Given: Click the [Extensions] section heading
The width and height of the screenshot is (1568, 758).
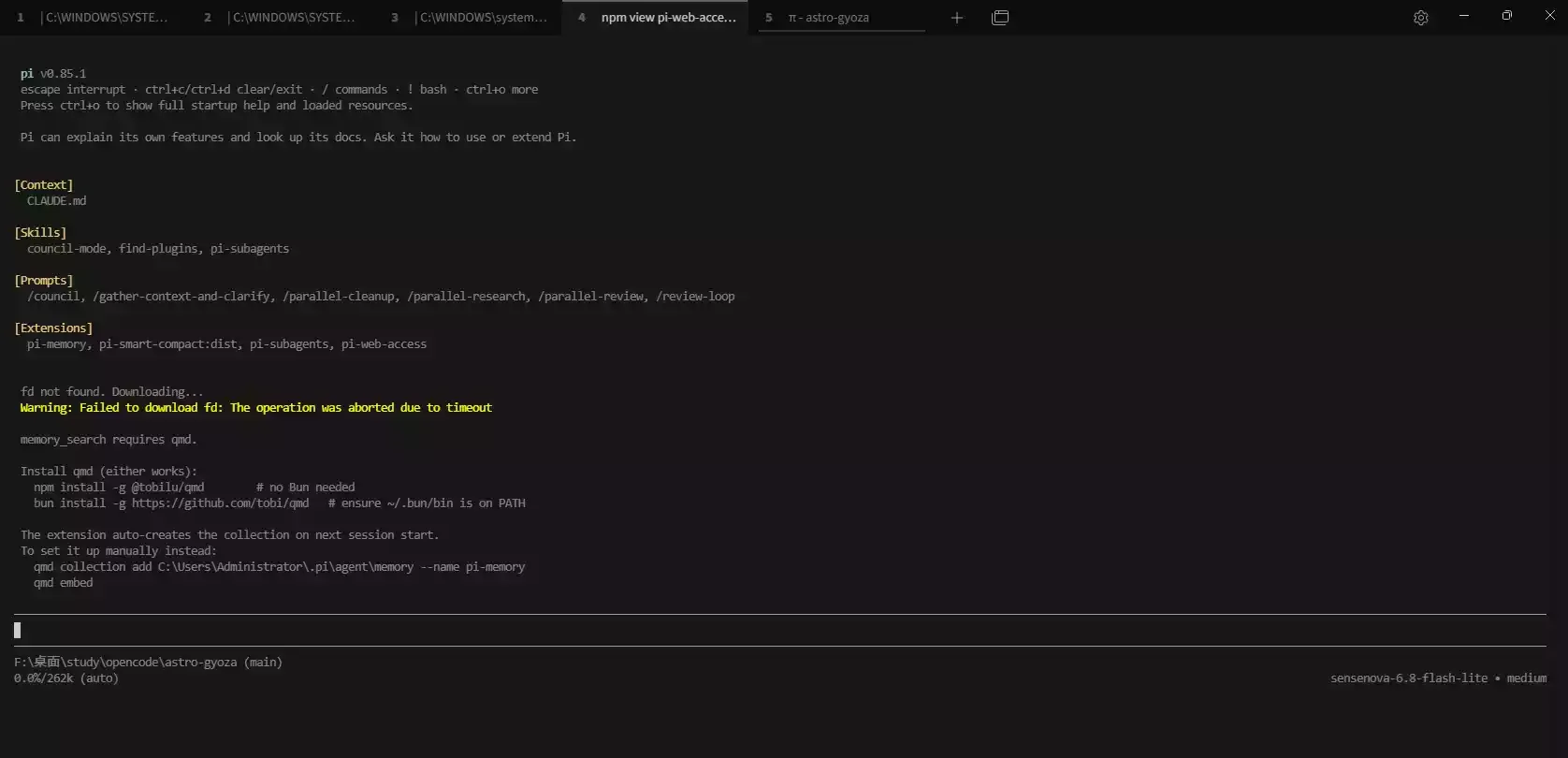Looking at the screenshot, I should [x=53, y=328].
